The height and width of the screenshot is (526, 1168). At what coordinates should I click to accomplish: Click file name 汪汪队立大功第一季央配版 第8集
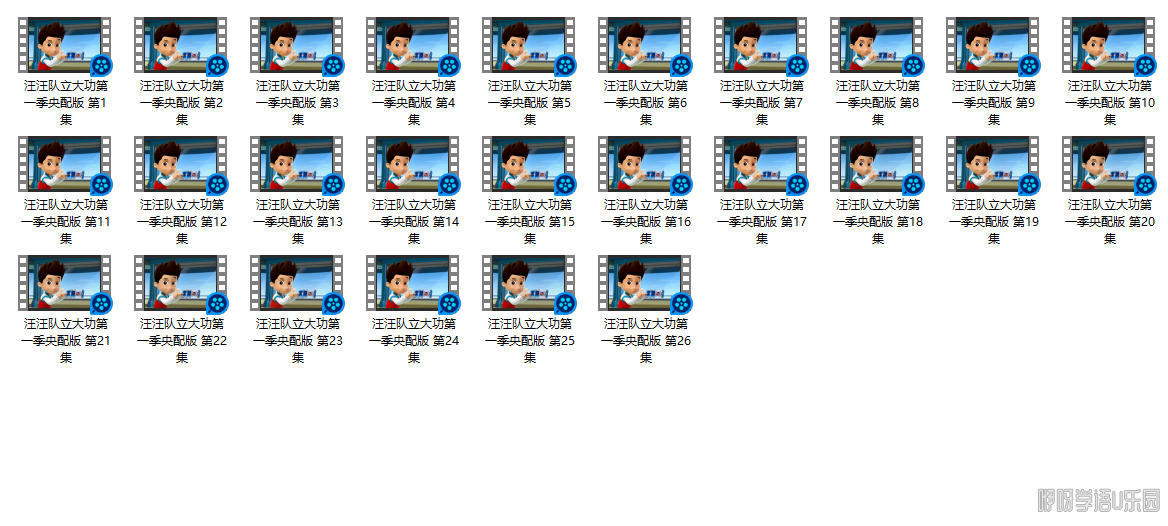(x=878, y=103)
